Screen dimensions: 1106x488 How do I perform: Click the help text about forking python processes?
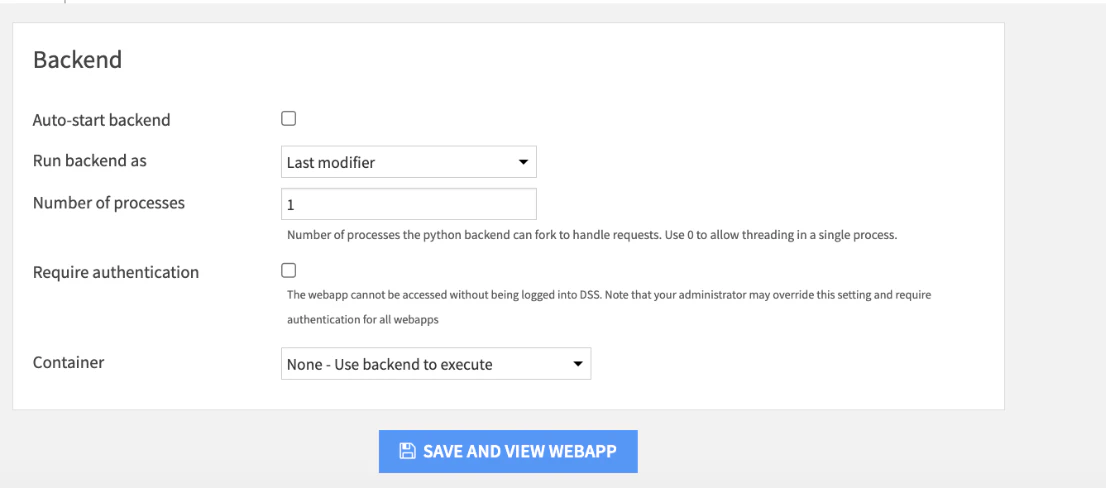click(592, 236)
